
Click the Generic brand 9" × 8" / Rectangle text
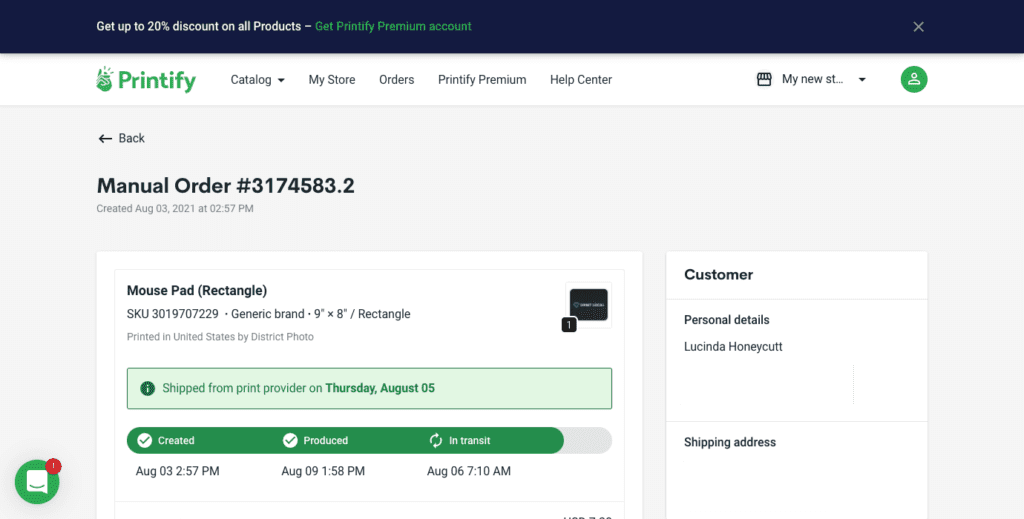321,314
